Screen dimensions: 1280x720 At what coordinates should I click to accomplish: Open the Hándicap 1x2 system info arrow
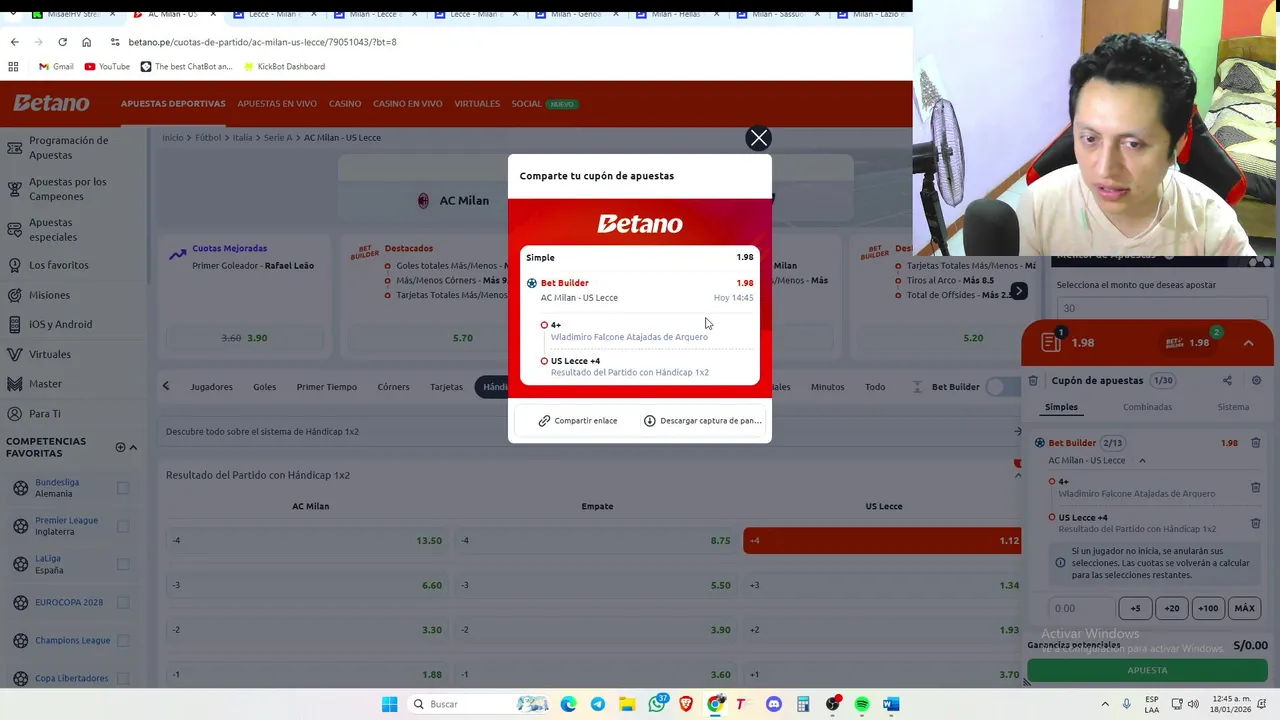click(x=1017, y=432)
